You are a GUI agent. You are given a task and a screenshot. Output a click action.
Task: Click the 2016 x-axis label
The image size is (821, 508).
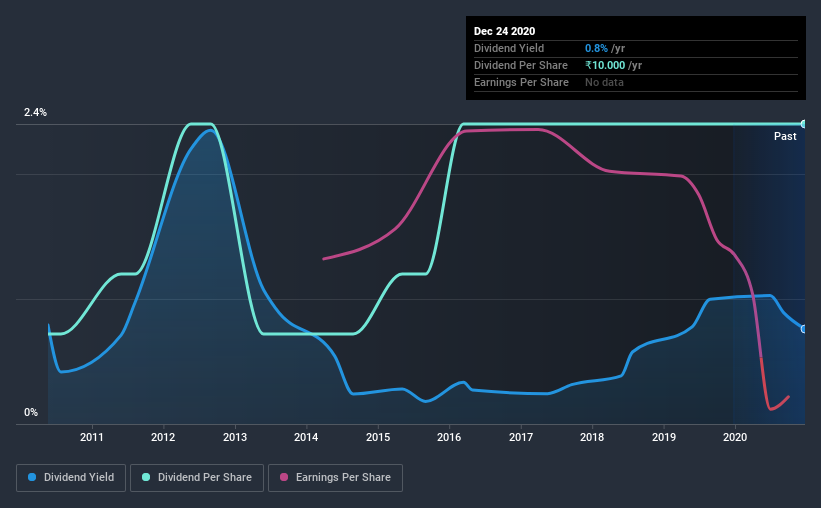[449, 437]
